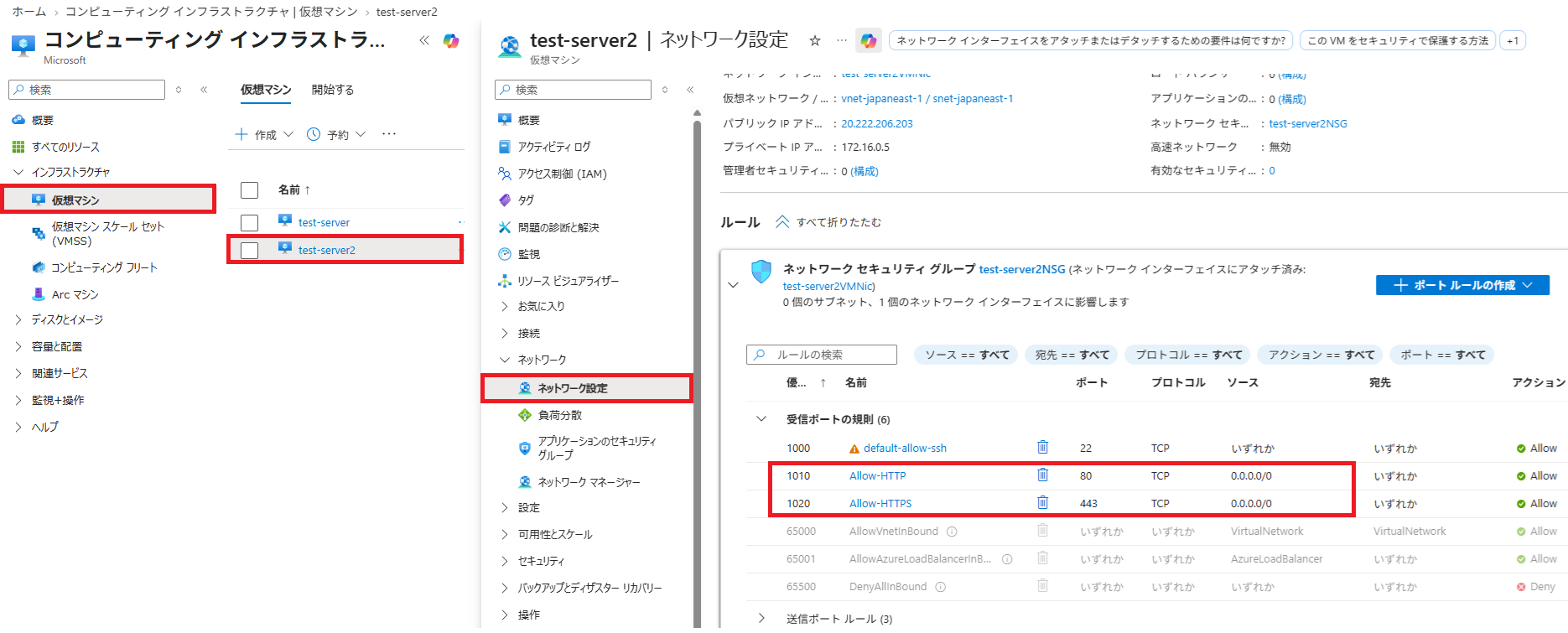The width and height of the screenshot is (1568, 633).
Task: Click the warning icon on default-allow-ssh
Action: pos(854,449)
